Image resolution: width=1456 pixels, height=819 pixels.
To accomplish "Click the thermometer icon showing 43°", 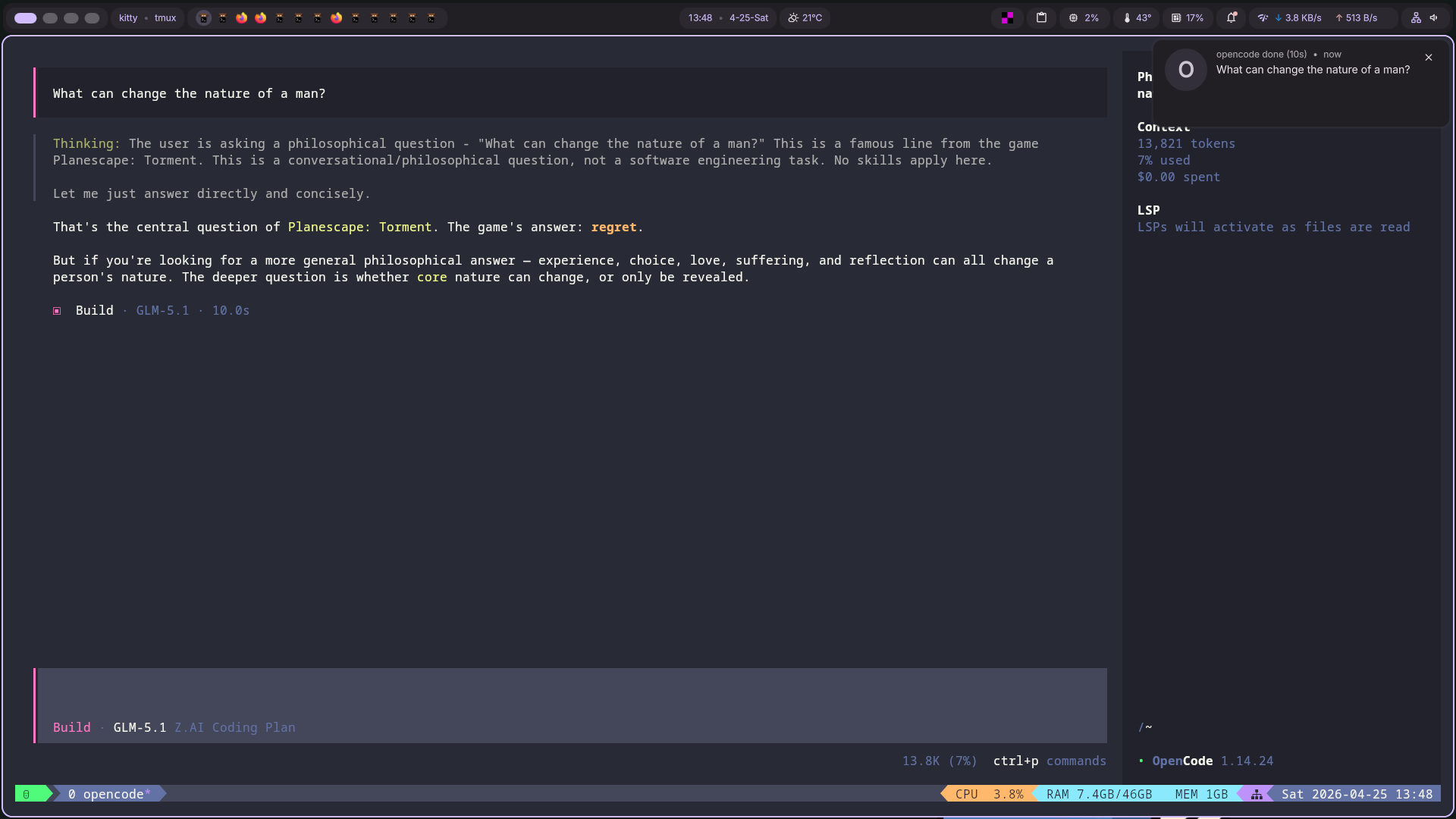I will coord(1127,18).
